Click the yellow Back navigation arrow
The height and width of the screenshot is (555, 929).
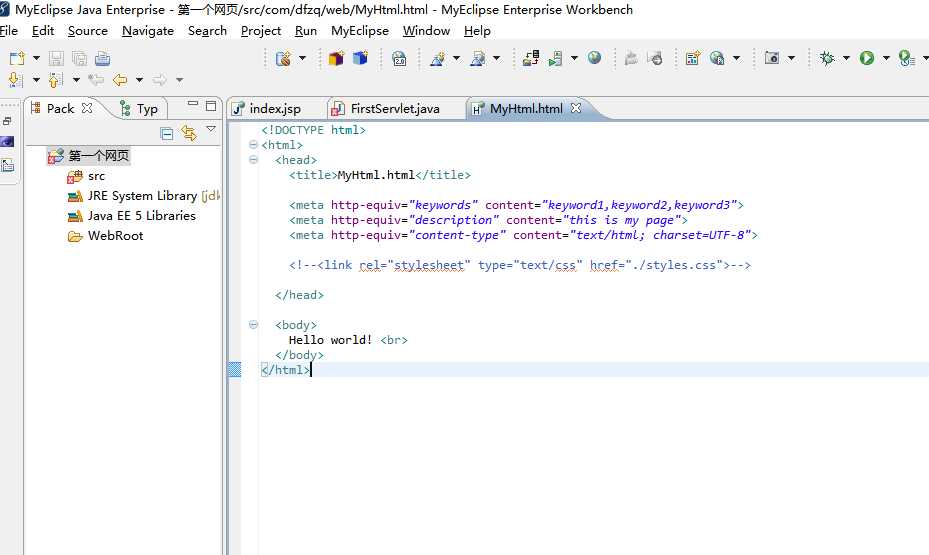point(120,79)
